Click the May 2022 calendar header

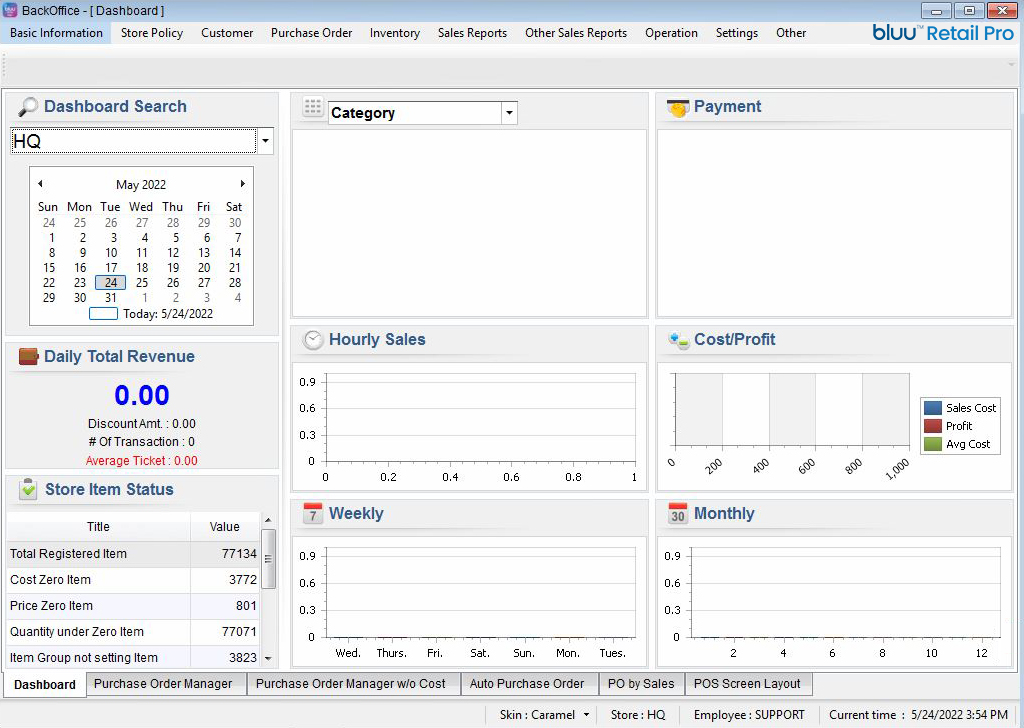point(141,184)
